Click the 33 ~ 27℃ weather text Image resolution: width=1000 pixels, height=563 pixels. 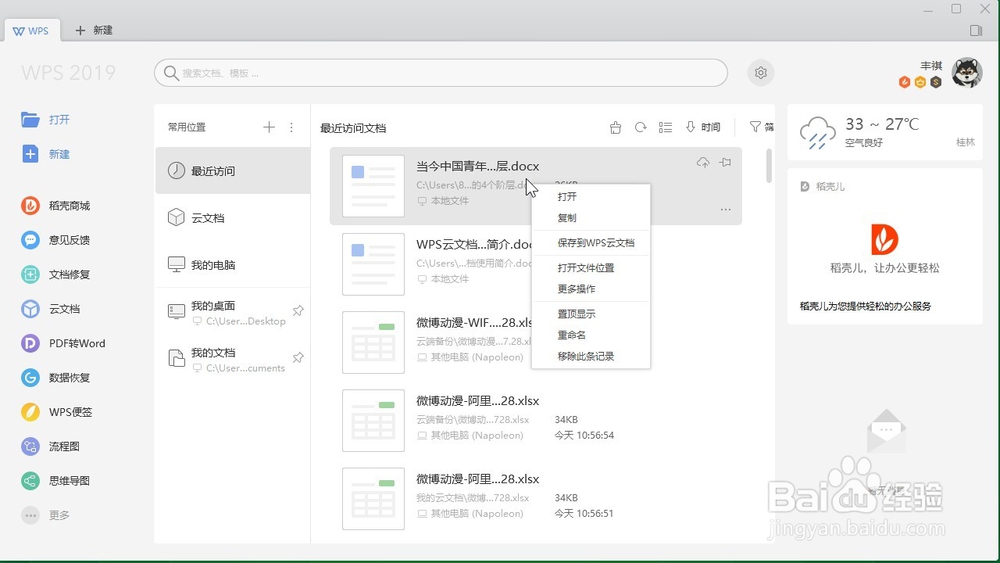[x=882, y=124]
